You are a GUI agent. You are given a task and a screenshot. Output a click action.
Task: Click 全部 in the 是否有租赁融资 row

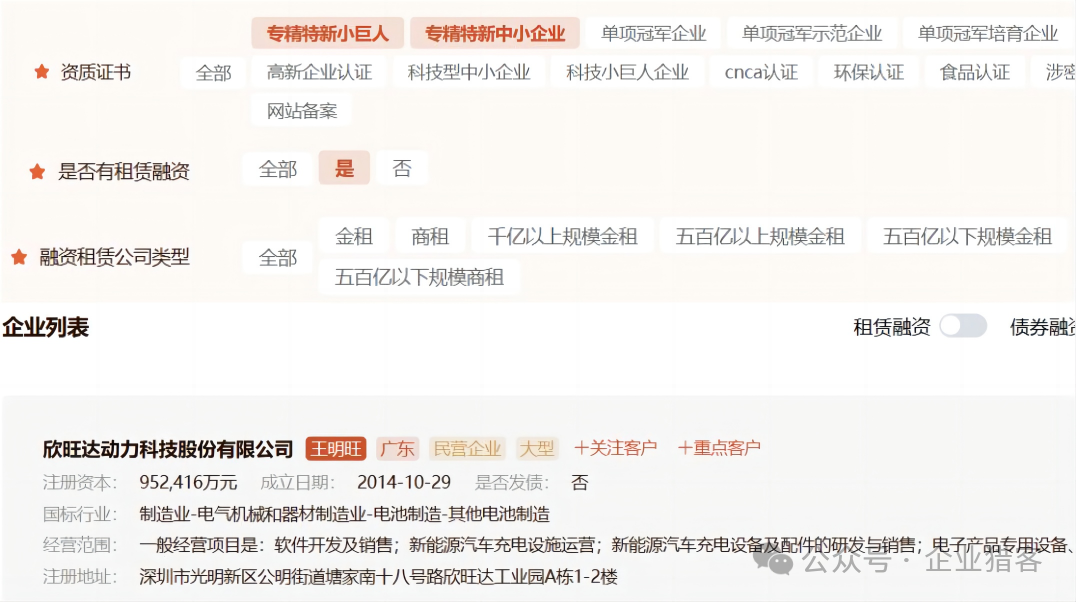pyautogui.click(x=278, y=169)
